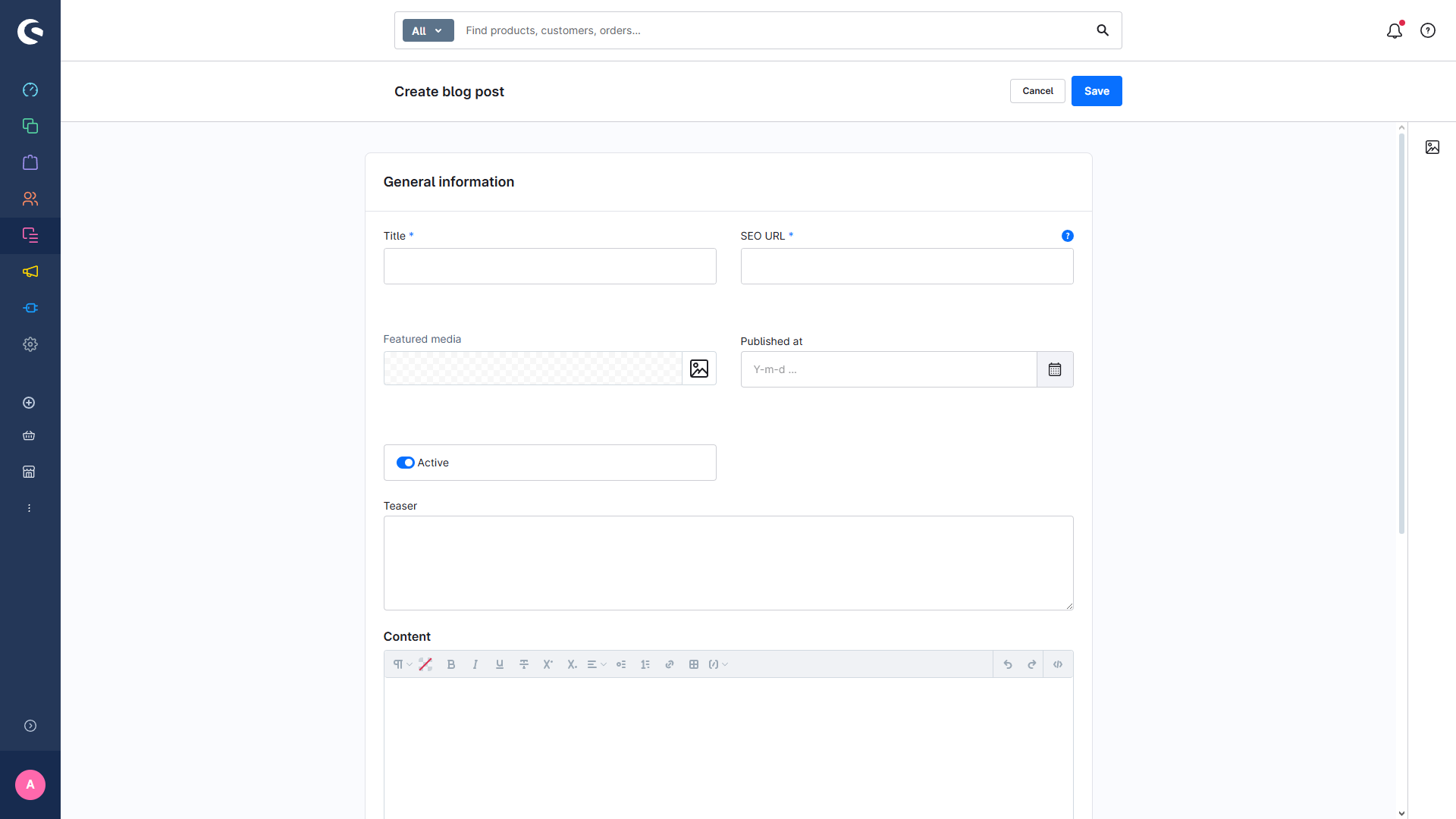
Task: Apply italic formatting in Content toolbar
Action: (475, 664)
